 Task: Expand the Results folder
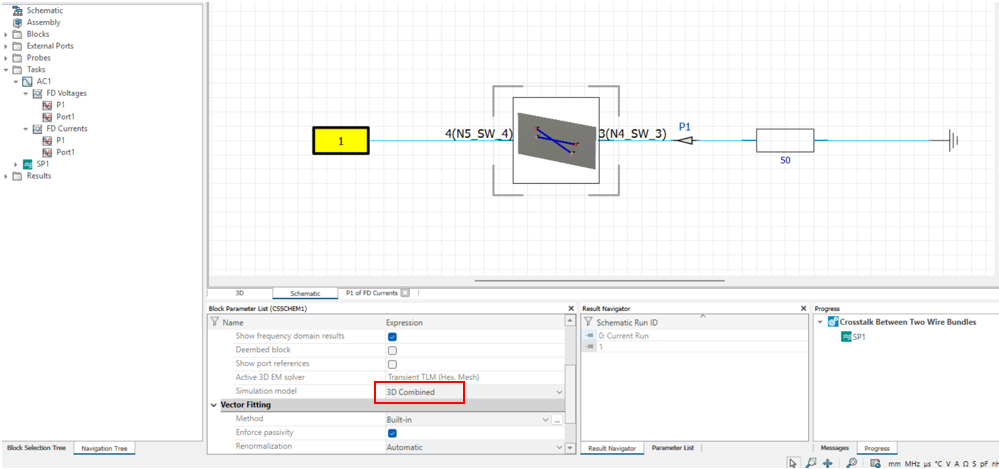coord(7,176)
